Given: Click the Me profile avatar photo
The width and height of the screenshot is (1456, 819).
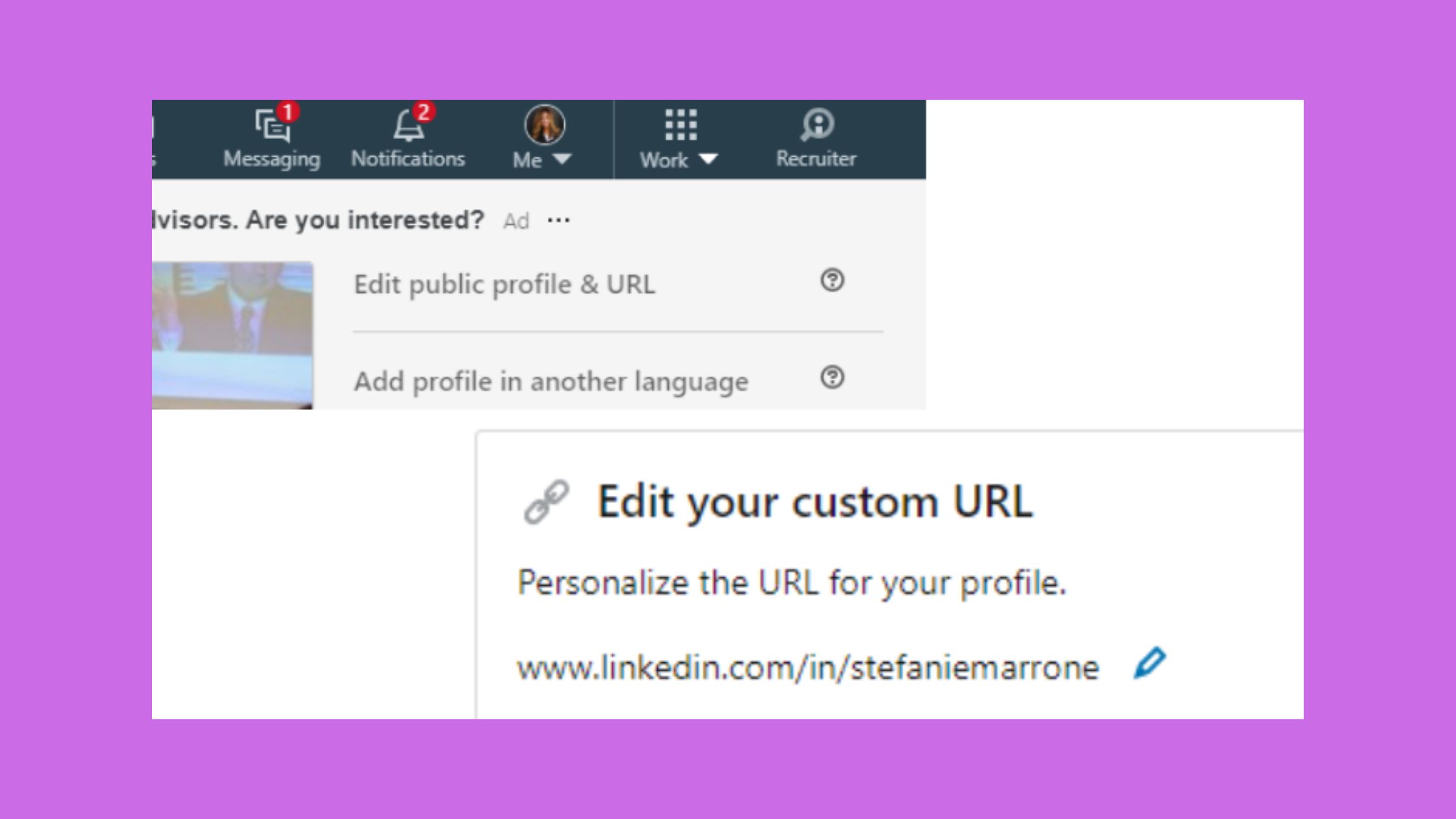Looking at the screenshot, I should (545, 124).
